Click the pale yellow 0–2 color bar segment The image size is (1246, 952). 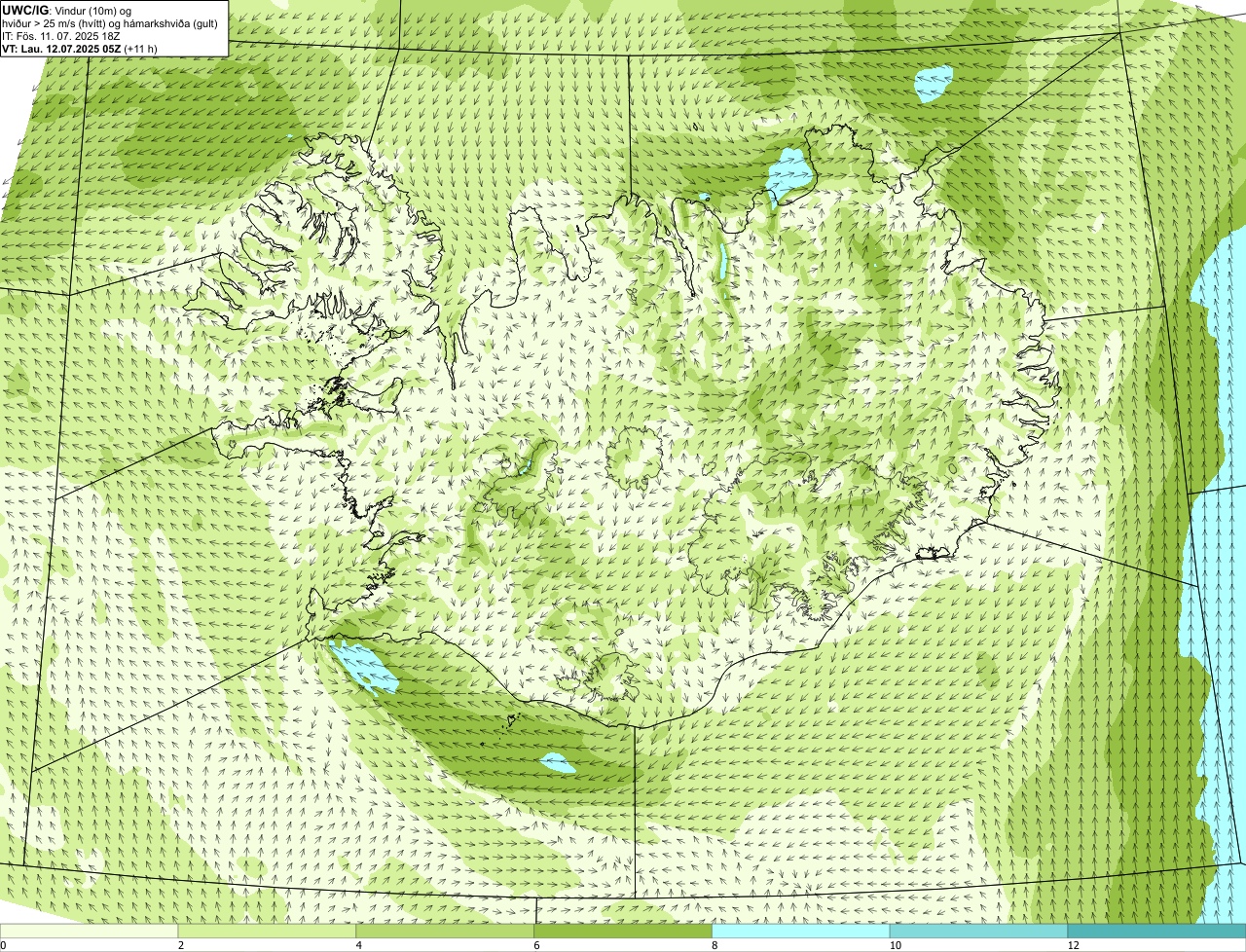point(90,931)
